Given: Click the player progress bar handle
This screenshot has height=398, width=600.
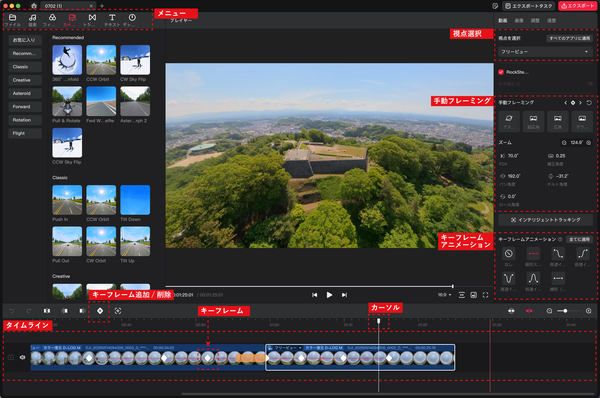Looking at the screenshot, I should (x=453, y=286).
